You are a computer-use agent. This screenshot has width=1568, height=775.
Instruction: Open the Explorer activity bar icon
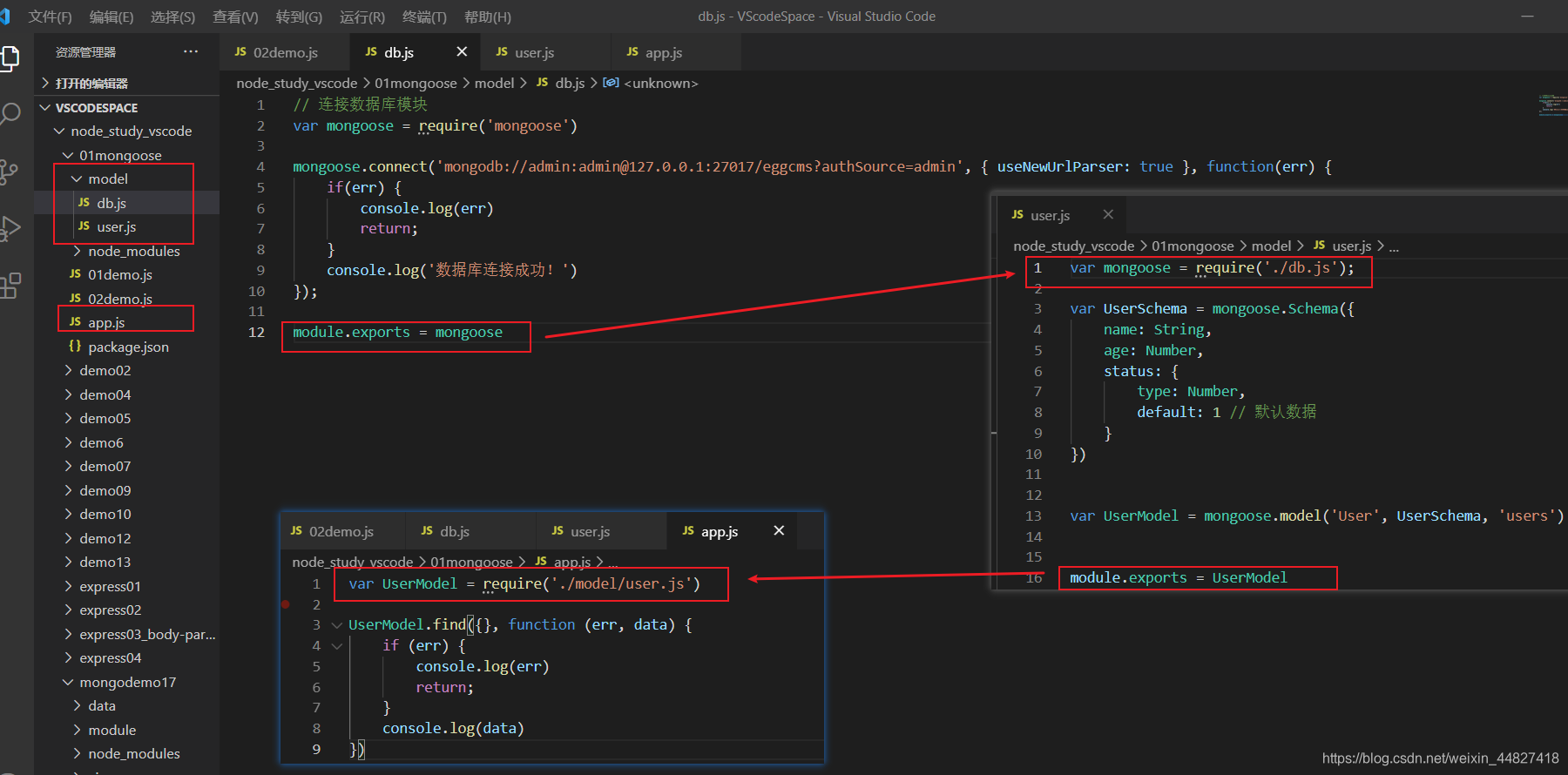point(9,58)
